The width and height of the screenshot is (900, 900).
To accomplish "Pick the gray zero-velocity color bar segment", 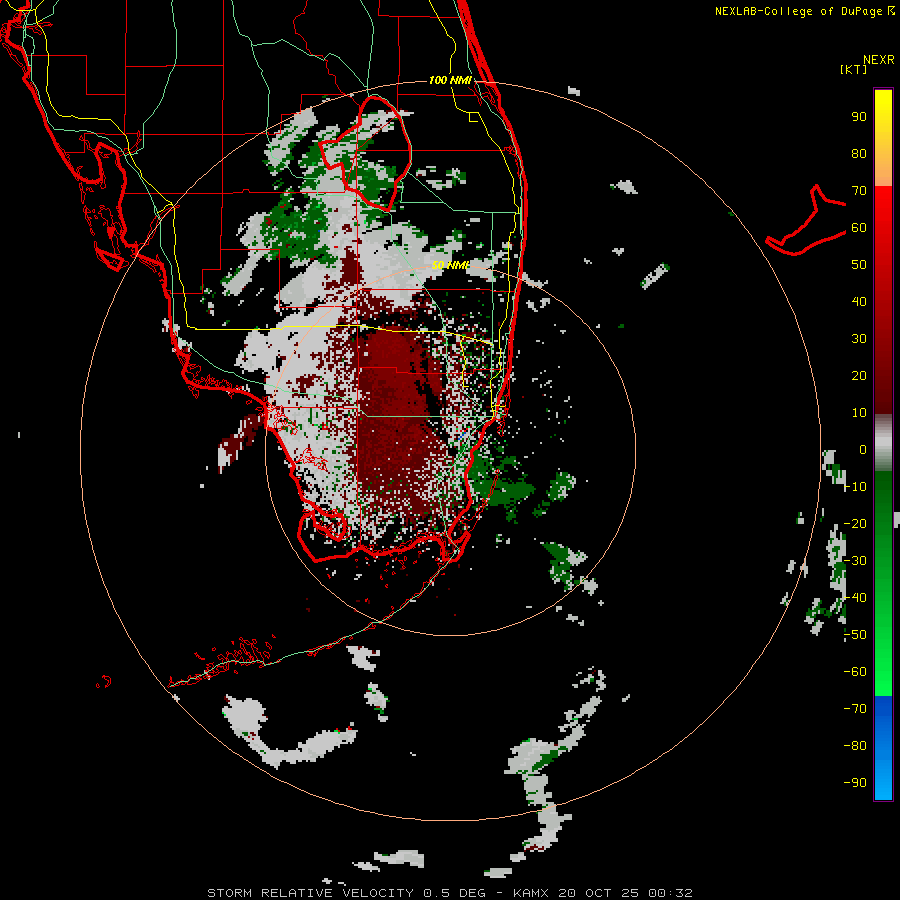I will tap(883, 443).
